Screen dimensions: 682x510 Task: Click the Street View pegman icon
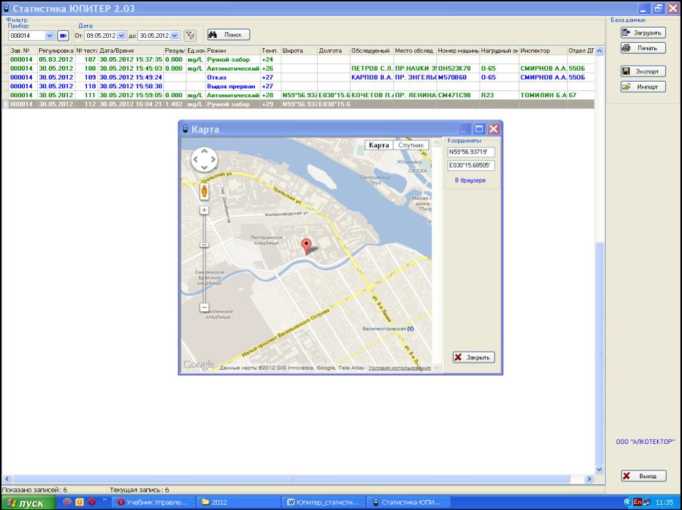pyautogui.click(x=204, y=191)
